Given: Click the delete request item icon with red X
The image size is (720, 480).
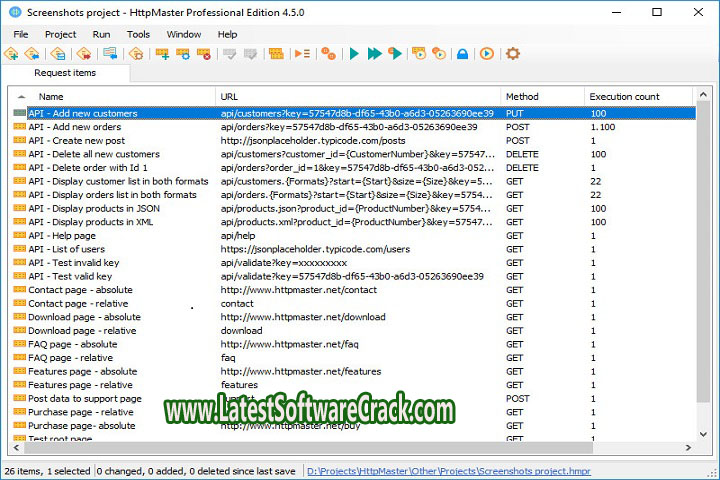Looking at the screenshot, I should (203, 54).
